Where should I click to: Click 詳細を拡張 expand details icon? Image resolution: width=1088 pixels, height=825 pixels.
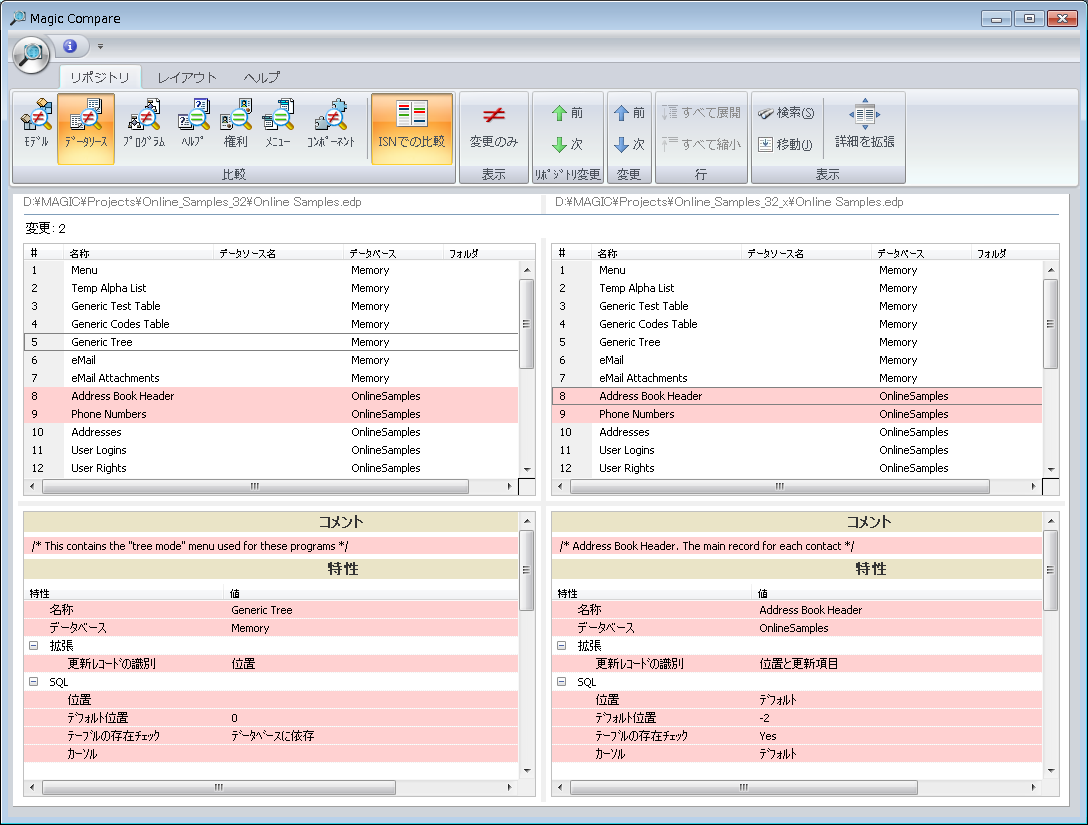(x=865, y=126)
